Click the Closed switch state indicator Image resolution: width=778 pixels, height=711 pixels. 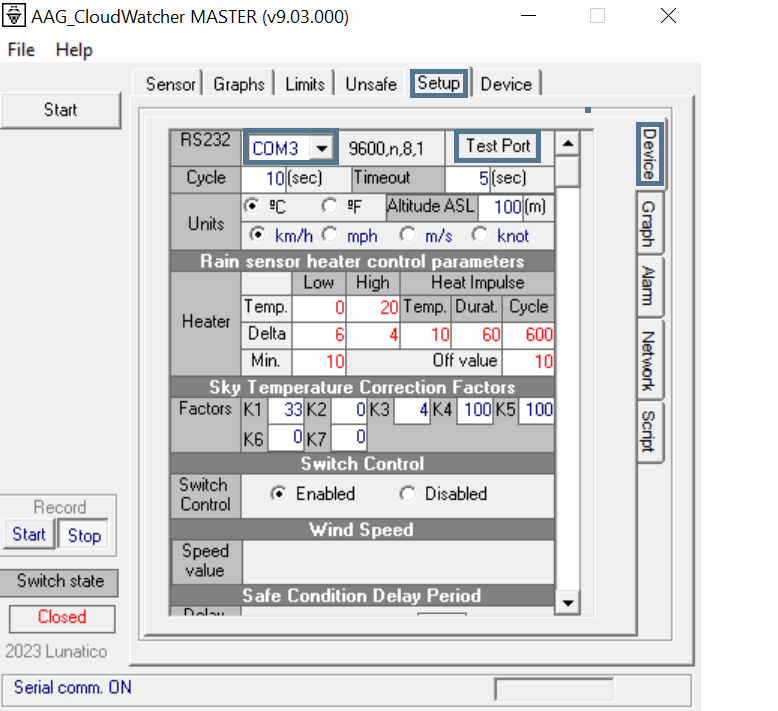[62, 618]
